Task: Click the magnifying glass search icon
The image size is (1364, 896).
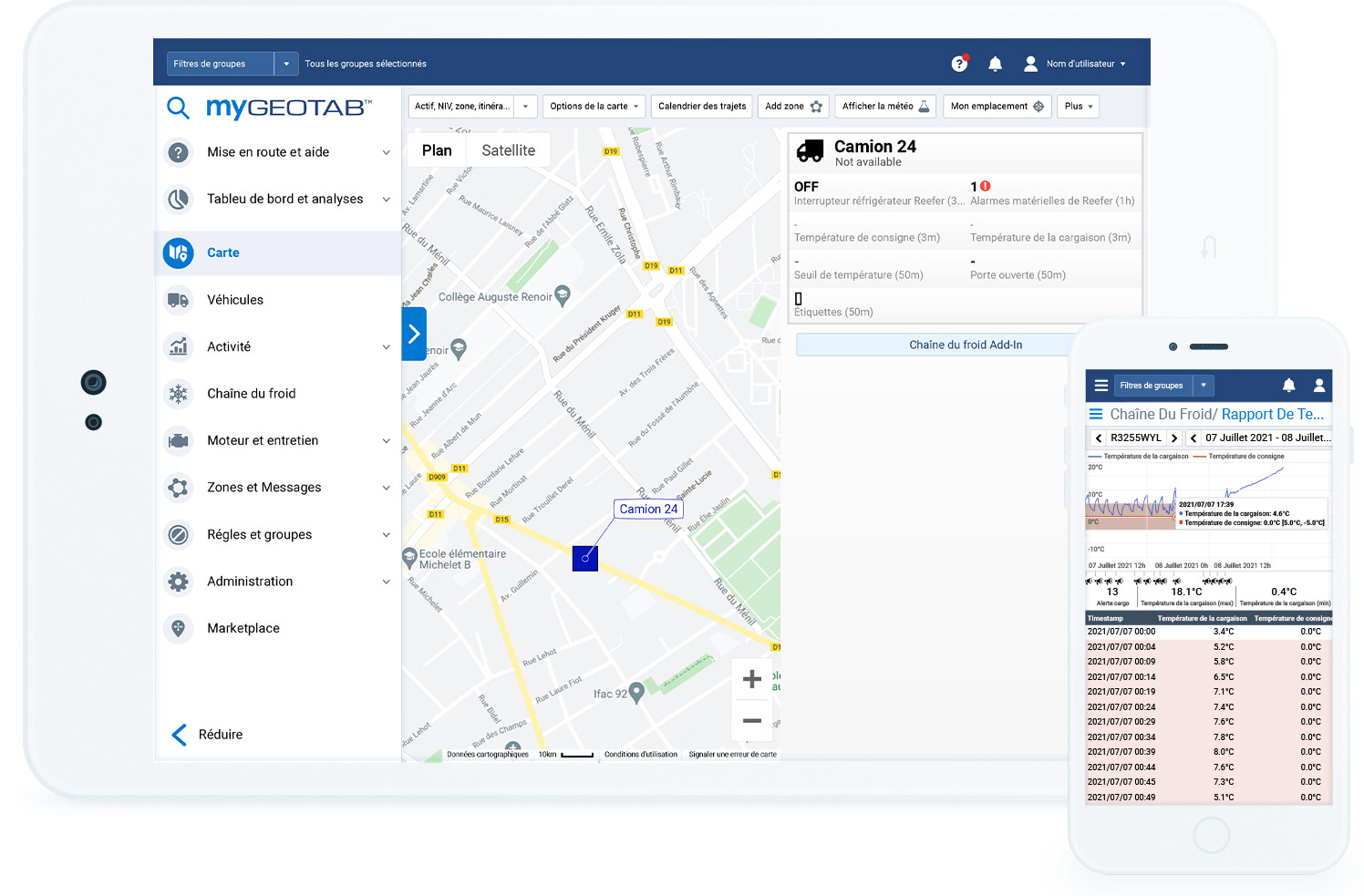Action: tap(178, 108)
